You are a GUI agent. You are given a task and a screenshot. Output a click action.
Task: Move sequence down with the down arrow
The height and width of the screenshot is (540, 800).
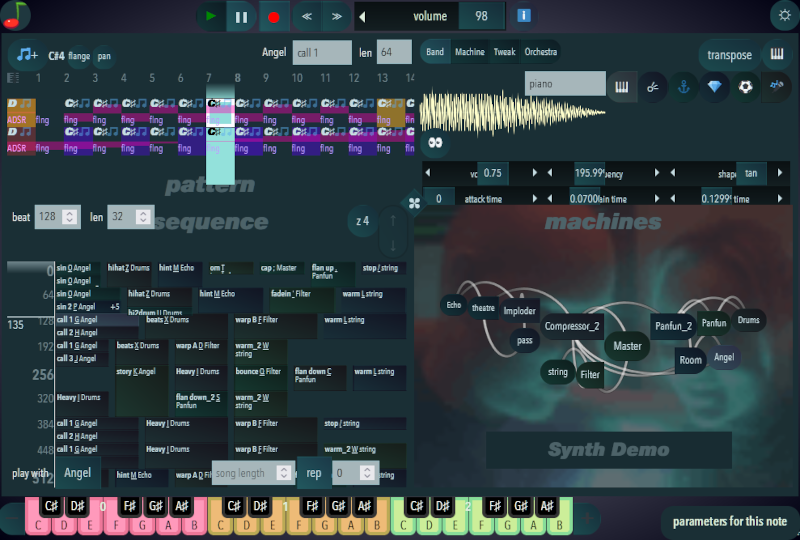pos(393,247)
